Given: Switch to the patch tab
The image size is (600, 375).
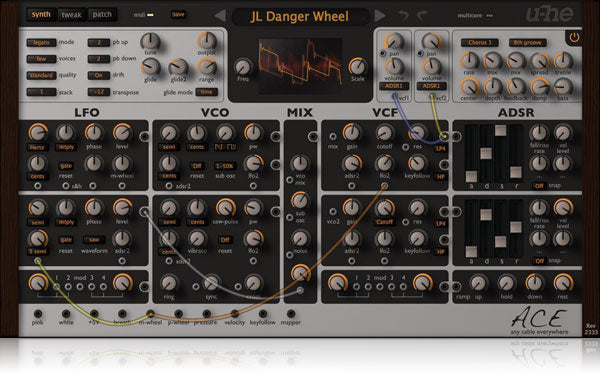Looking at the screenshot, I should [x=102, y=15].
